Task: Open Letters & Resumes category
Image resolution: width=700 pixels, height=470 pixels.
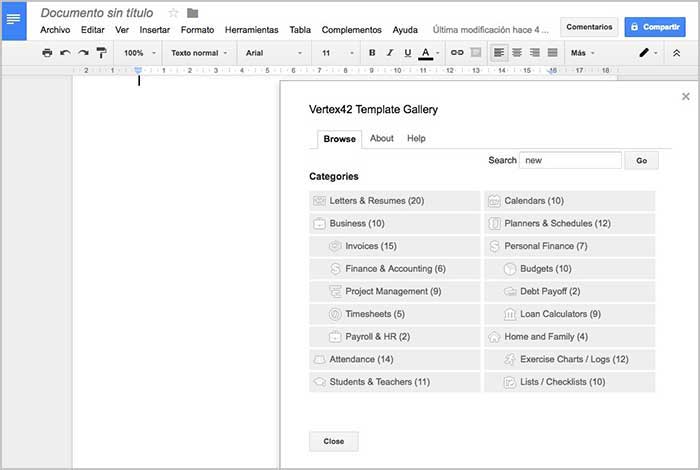Action: tap(395, 201)
